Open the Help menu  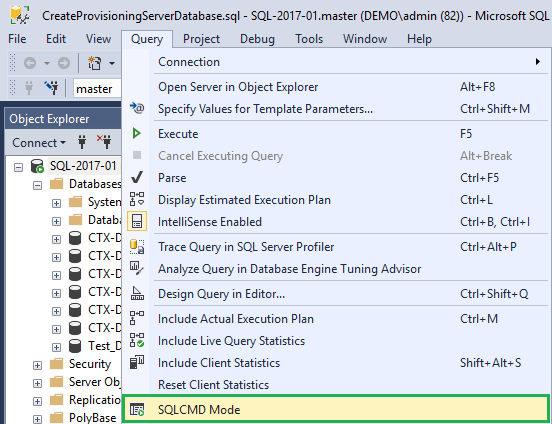(419, 39)
